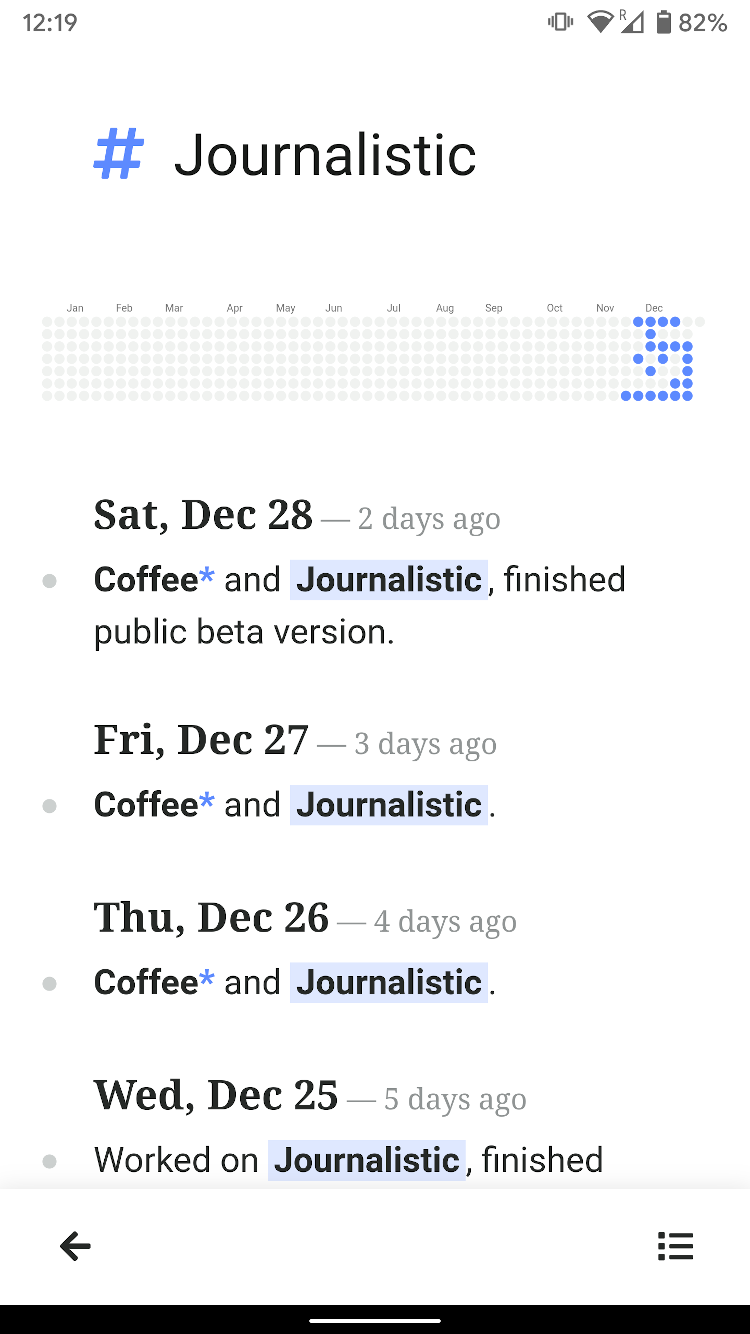Tap Journalistic tag in Dec 25 entry
Screen dimensions: 750x1334
pyautogui.click(x=366, y=1160)
